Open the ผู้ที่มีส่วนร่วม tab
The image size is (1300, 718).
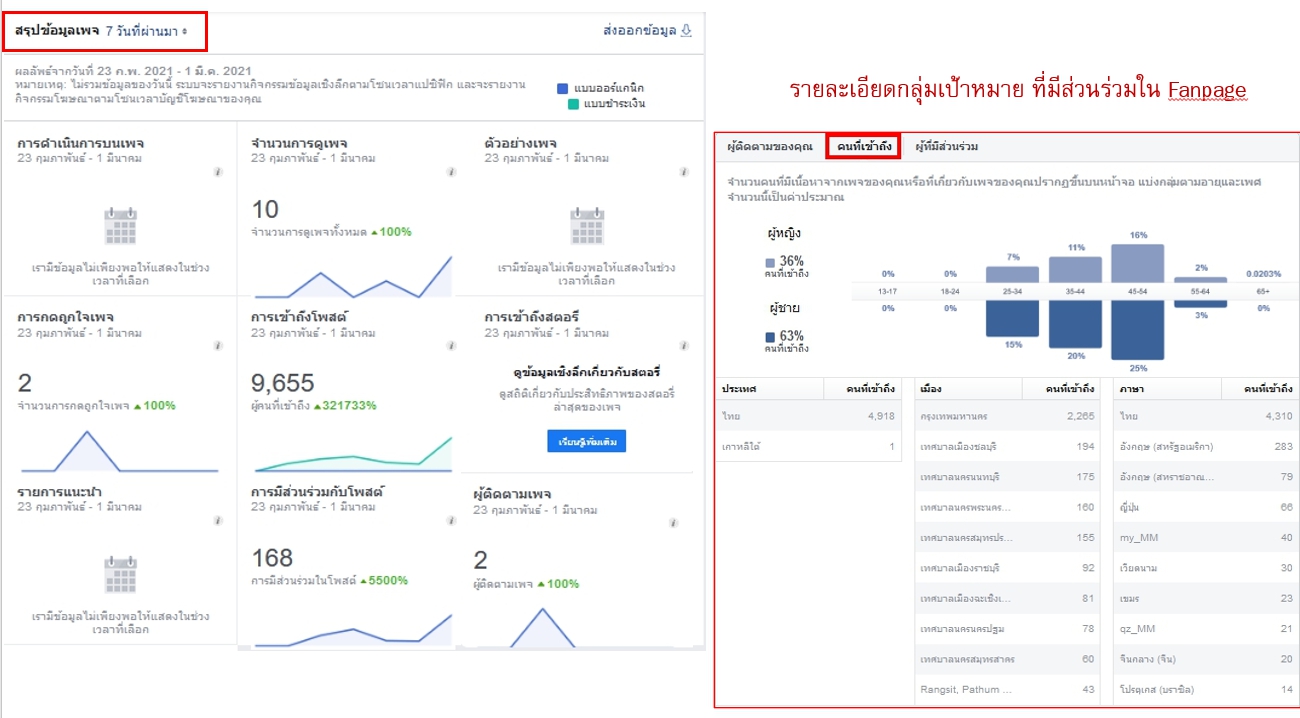click(x=946, y=147)
